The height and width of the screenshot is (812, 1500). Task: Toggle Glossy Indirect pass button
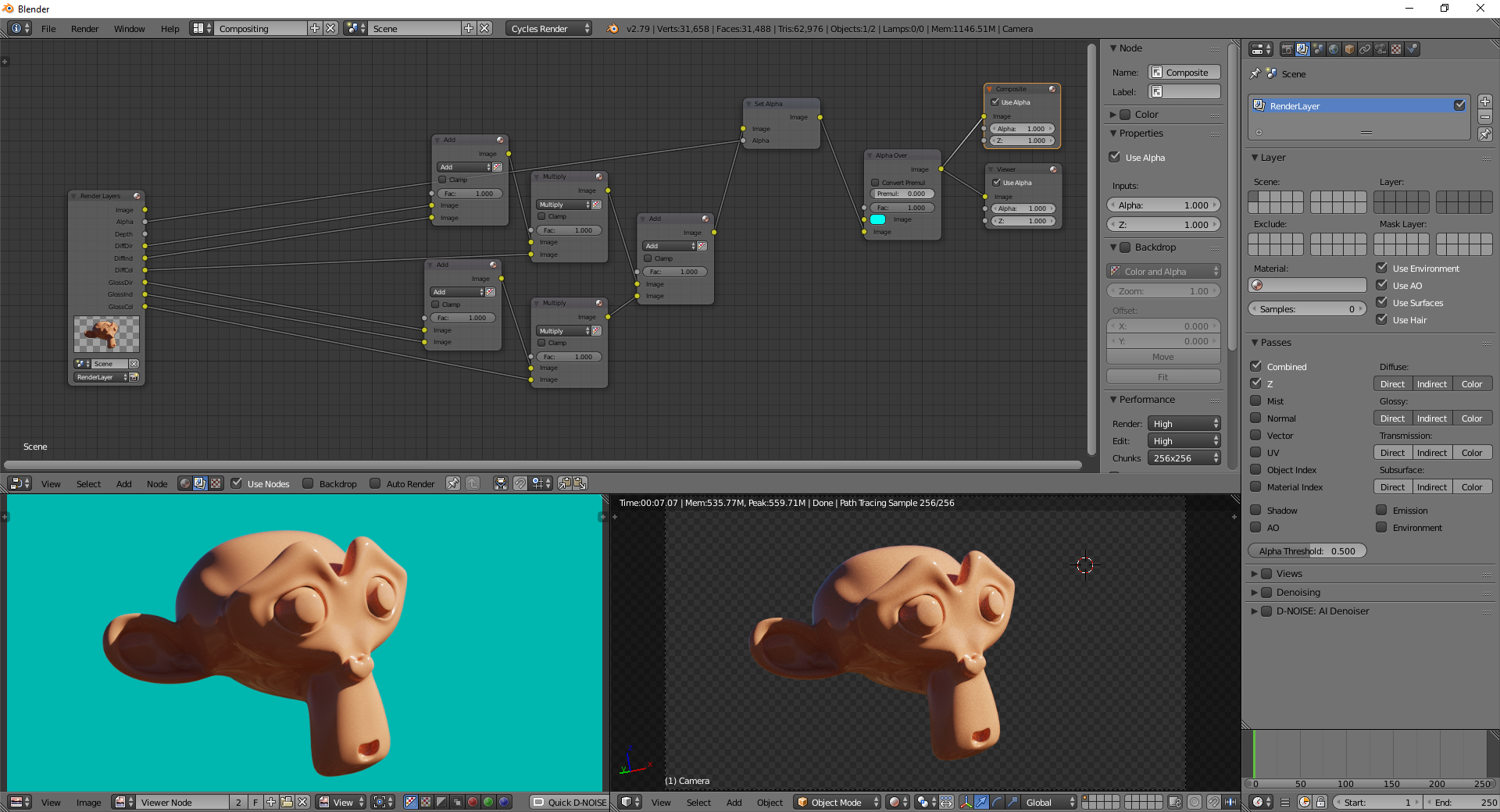(x=1431, y=418)
